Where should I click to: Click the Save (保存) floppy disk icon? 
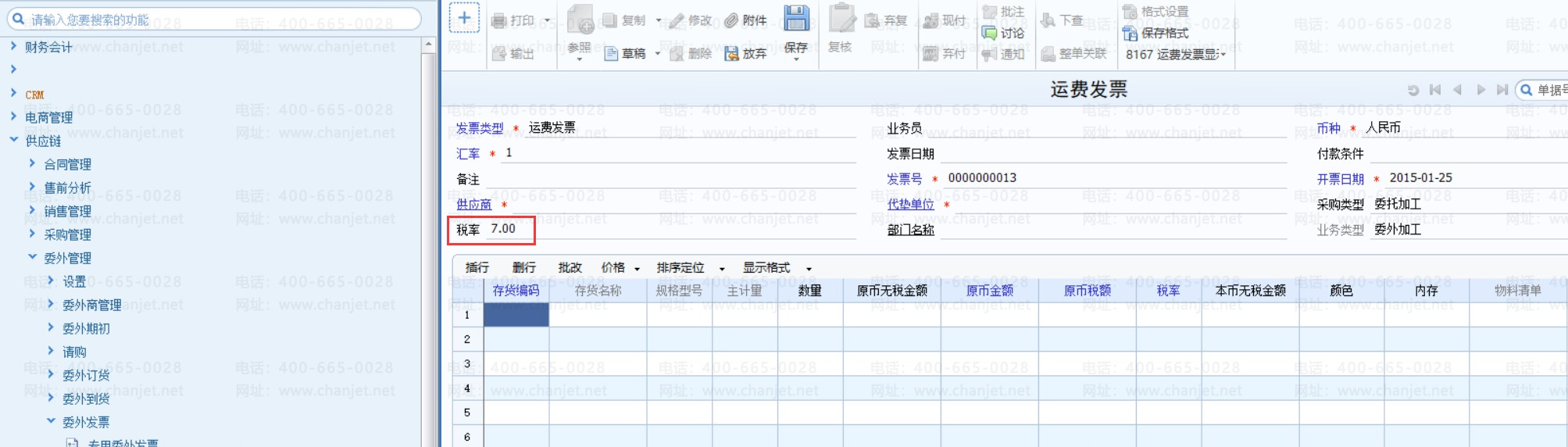pyautogui.click(x=796, y=20)
